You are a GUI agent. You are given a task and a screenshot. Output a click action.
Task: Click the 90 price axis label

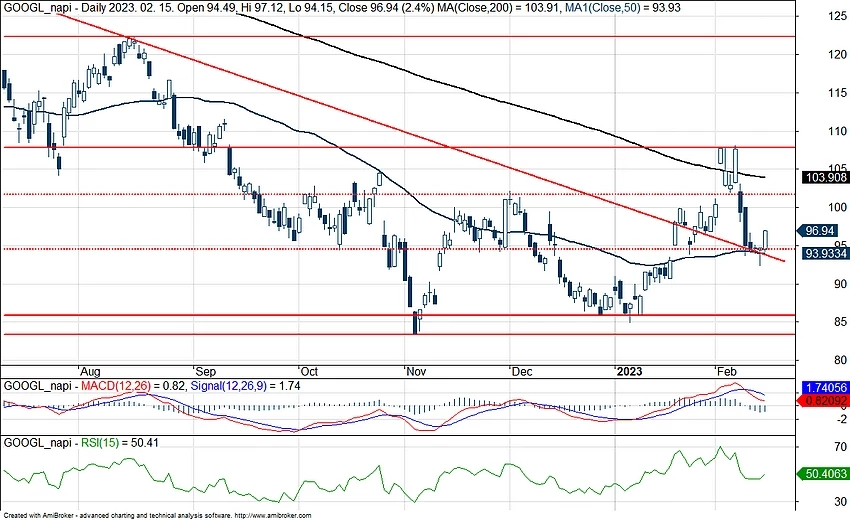point(840,284)
